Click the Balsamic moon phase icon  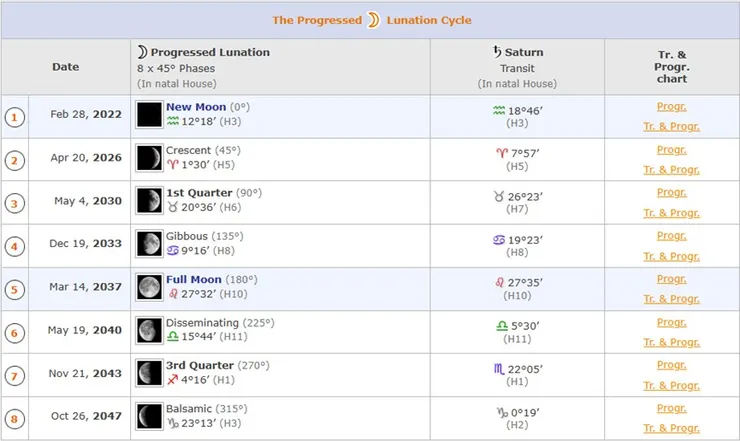tap(149, 416)
